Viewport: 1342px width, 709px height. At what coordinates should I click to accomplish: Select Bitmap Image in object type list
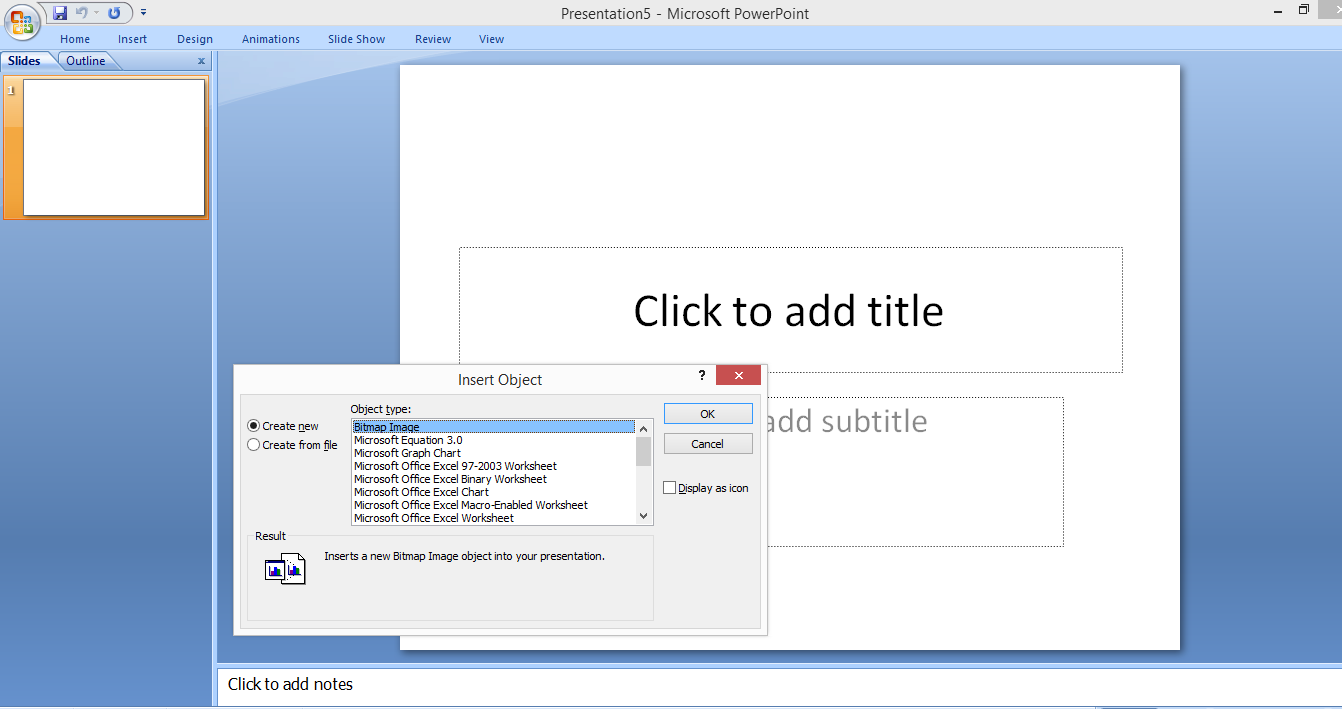point(494,427)
